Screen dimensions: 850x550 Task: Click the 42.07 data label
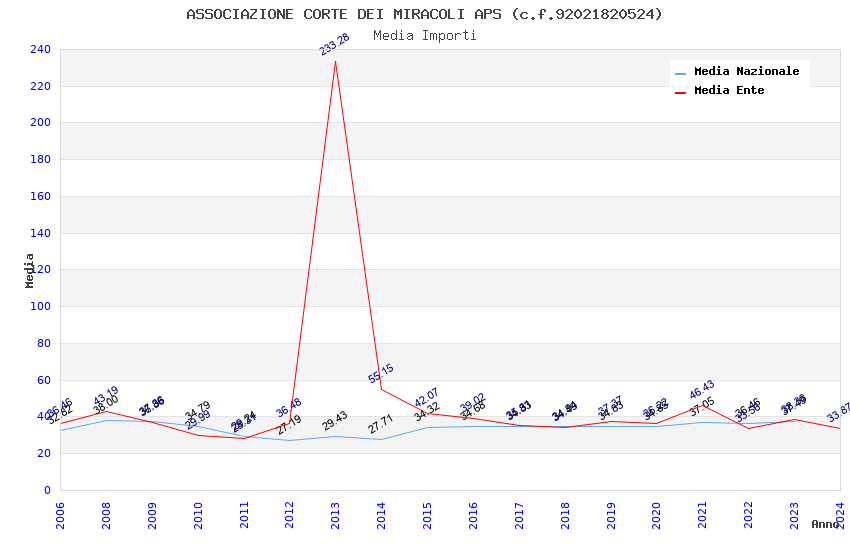click(x=426, y=397)
